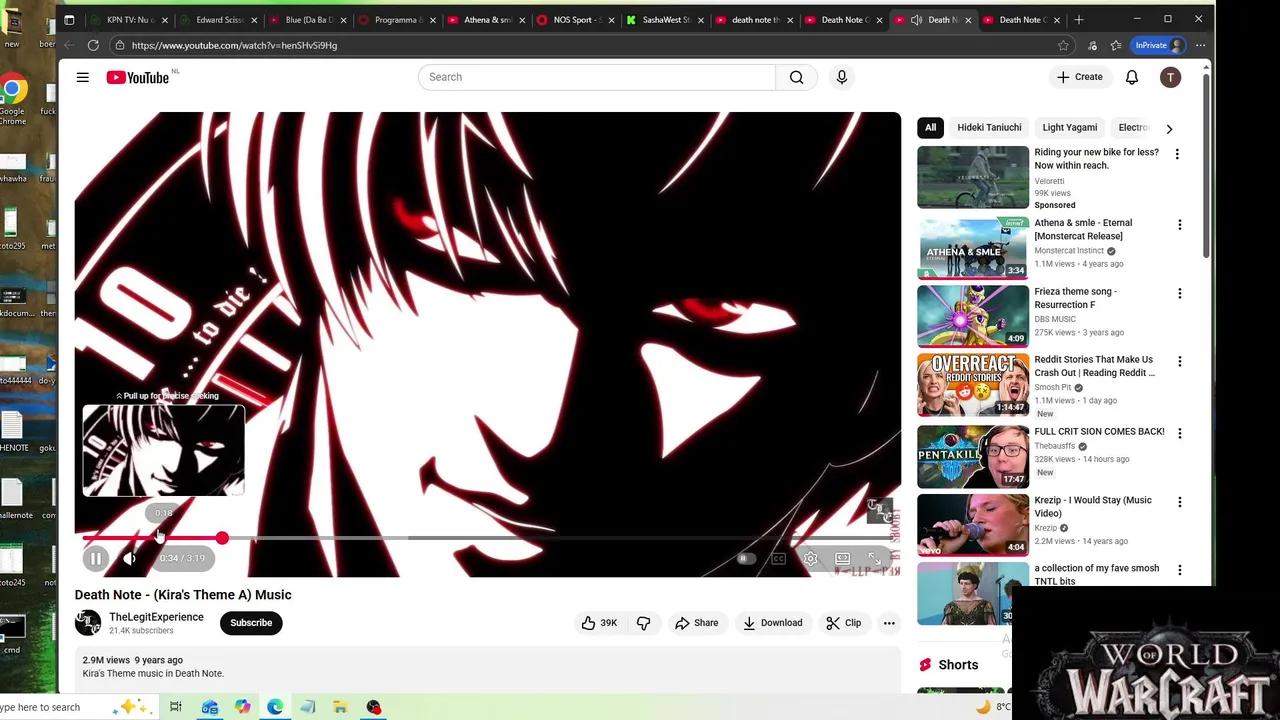The image size is (1280, 720).
Task: Open File Explorer from the taskbar
Action: (x=340, y=707)
